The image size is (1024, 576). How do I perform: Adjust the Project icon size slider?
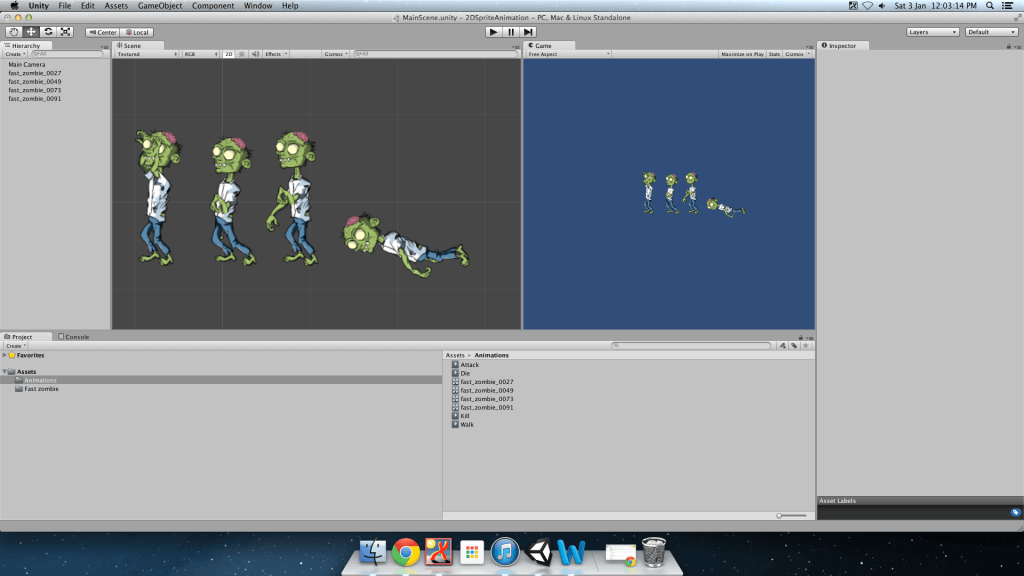(792, 516)
